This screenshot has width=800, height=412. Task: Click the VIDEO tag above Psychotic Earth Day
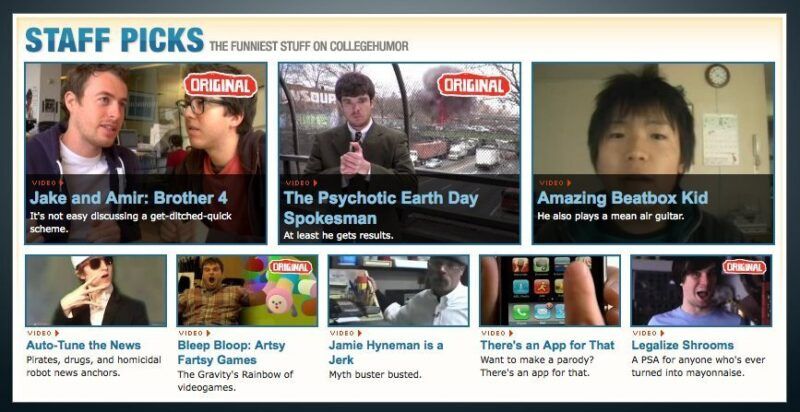click(x=301, y=183)
